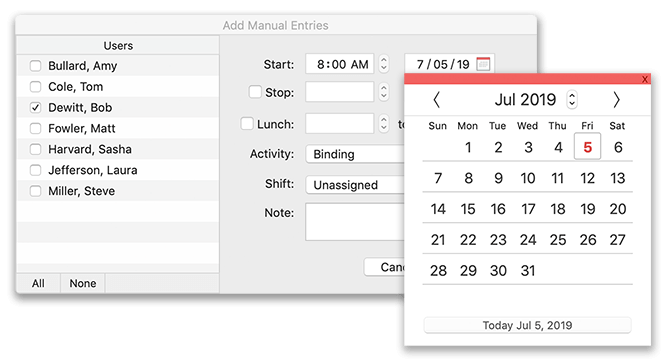Select July 17 in the calendar
Viewport: 667px width, 361px height.
point(528,209)
